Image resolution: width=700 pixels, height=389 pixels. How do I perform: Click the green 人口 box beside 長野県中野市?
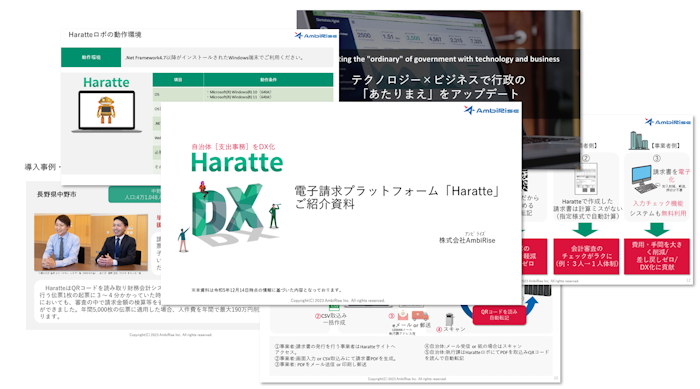coord(135,194)
